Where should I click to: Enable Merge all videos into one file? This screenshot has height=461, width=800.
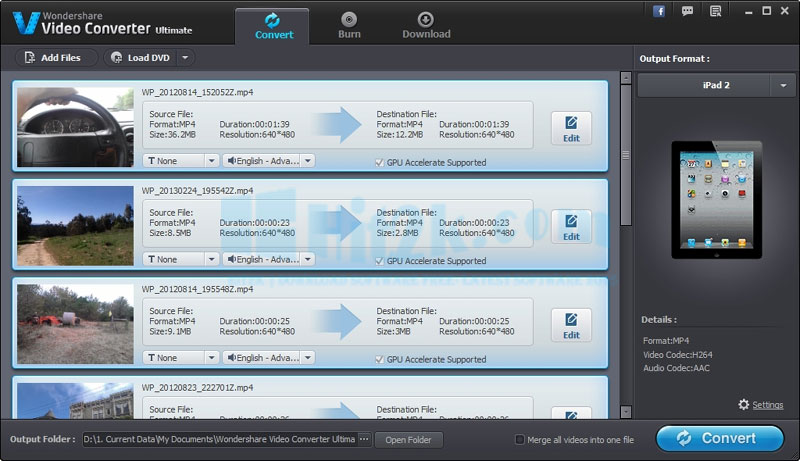point(519,439)
